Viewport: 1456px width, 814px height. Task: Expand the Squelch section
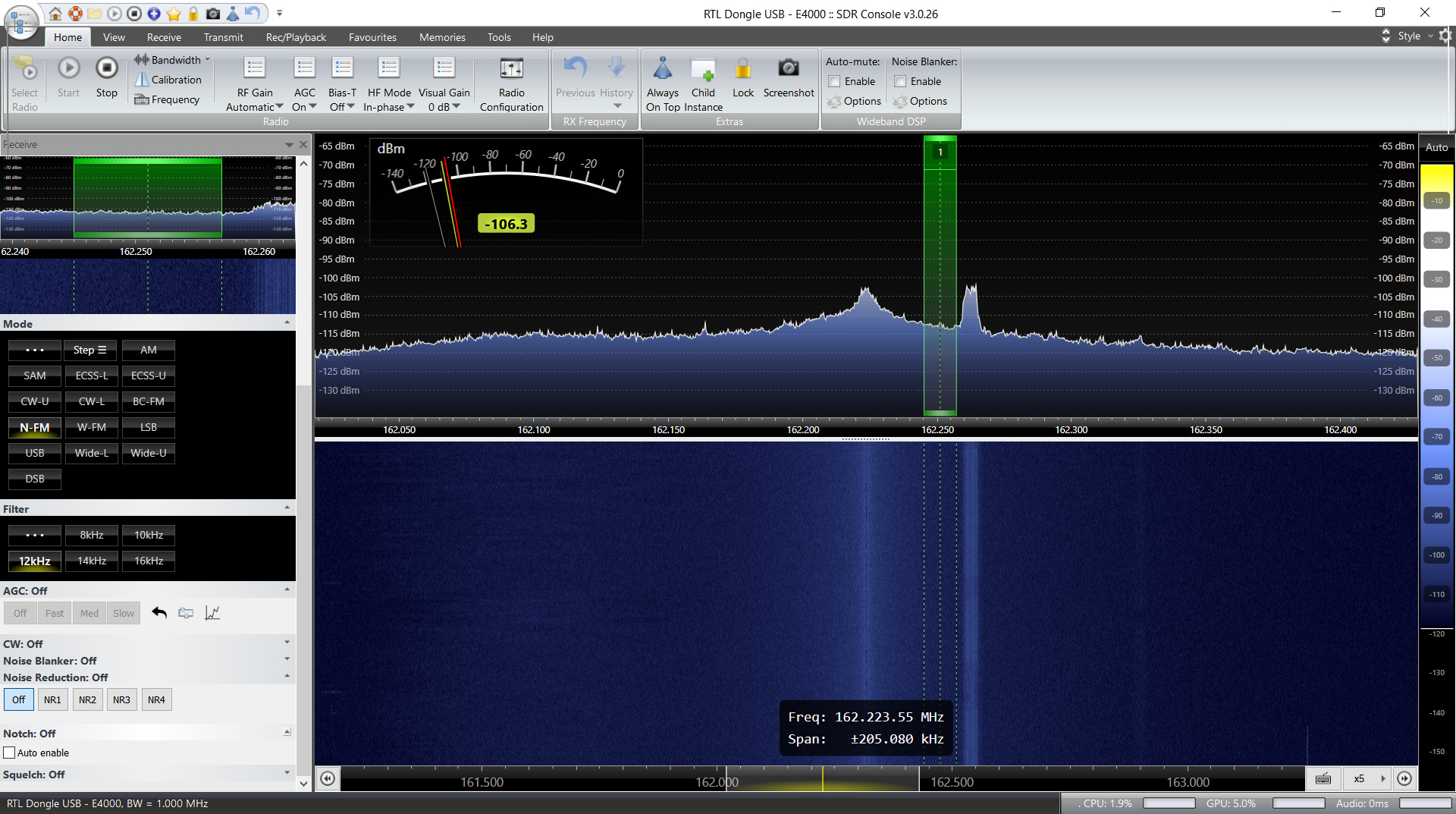tap(287, 774)
